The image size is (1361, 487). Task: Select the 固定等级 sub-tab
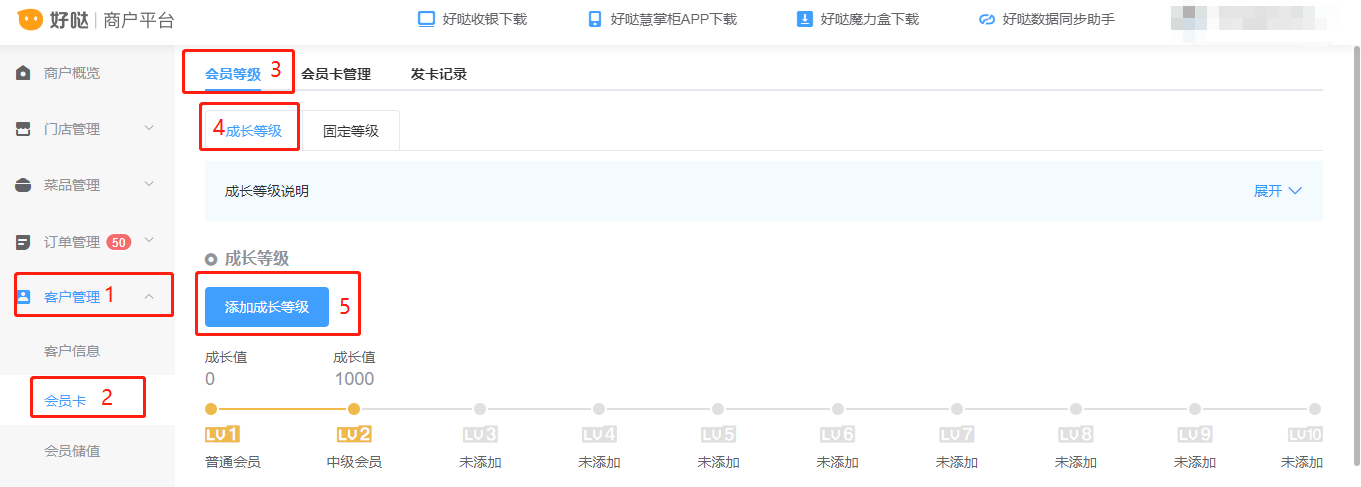(351, 131)
